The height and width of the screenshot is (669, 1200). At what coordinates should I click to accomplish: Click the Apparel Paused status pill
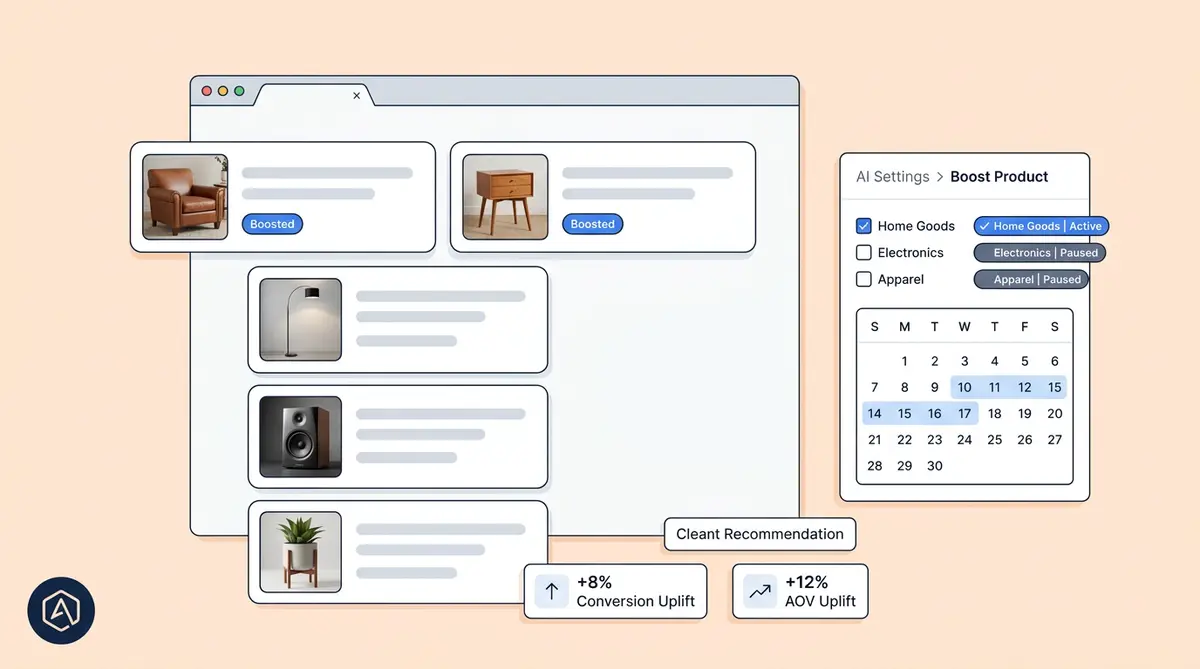(1032, 279)
